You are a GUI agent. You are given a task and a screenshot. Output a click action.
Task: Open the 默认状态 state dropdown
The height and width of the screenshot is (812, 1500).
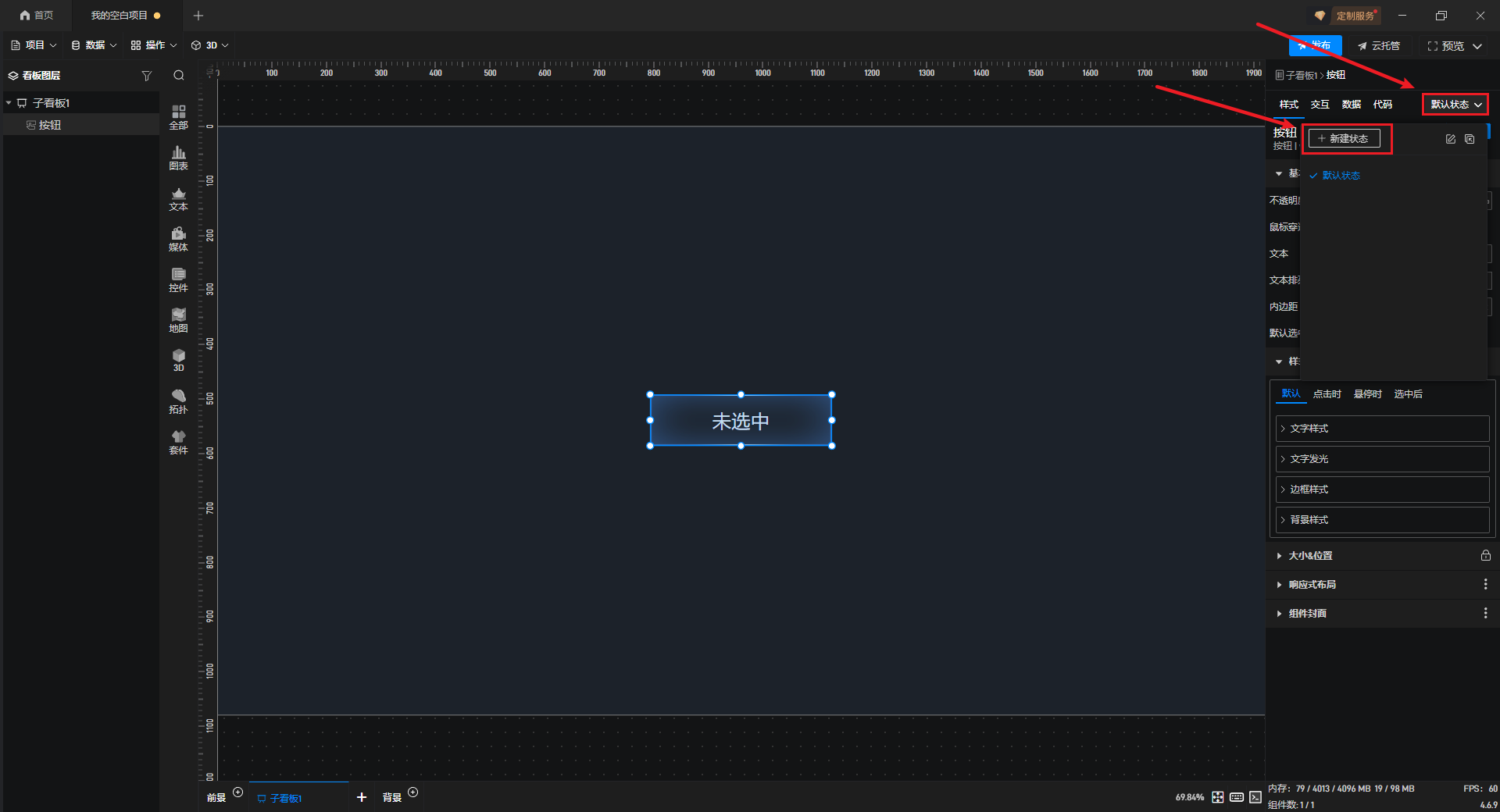tap(1455, 105)
